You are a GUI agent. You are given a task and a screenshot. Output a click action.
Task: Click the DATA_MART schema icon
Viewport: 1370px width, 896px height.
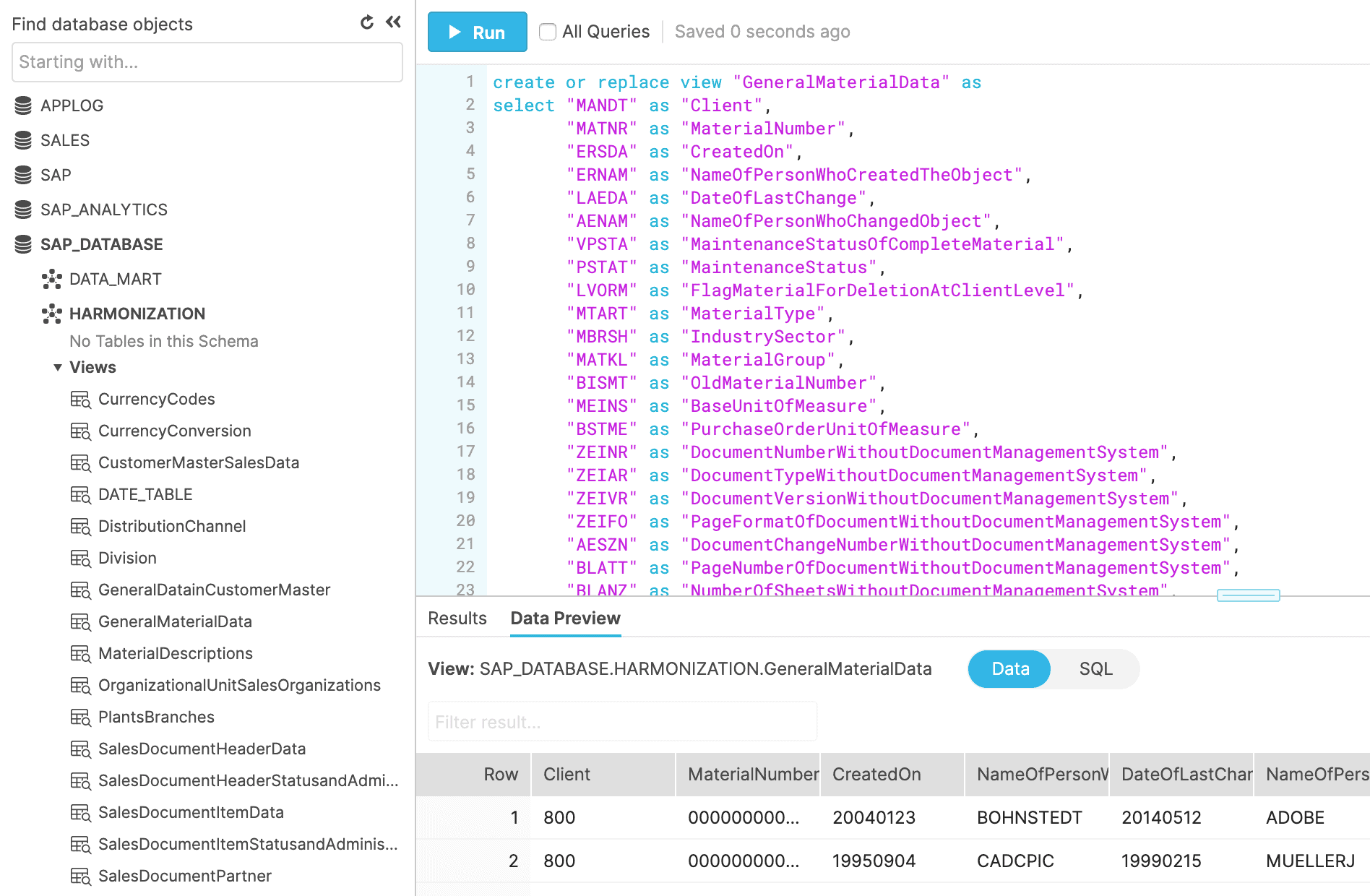pyautogui.click(x=52, y=279)
